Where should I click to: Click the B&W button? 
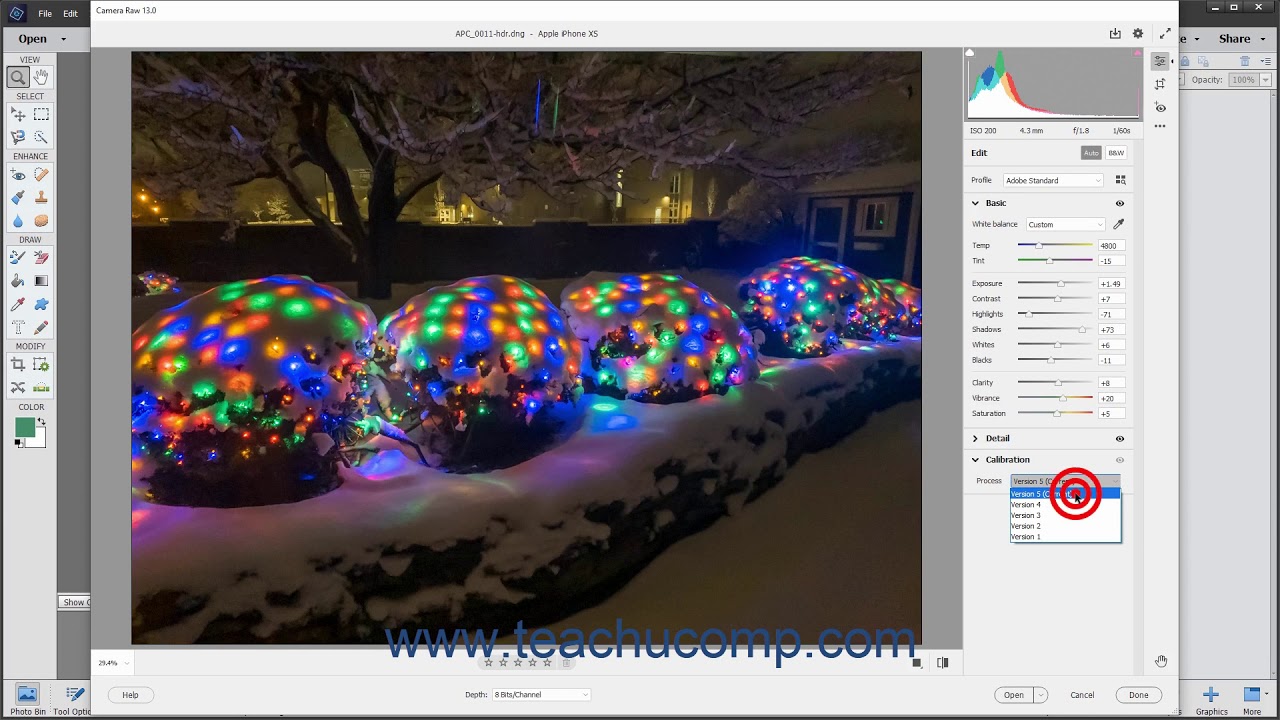point(1116,153)
